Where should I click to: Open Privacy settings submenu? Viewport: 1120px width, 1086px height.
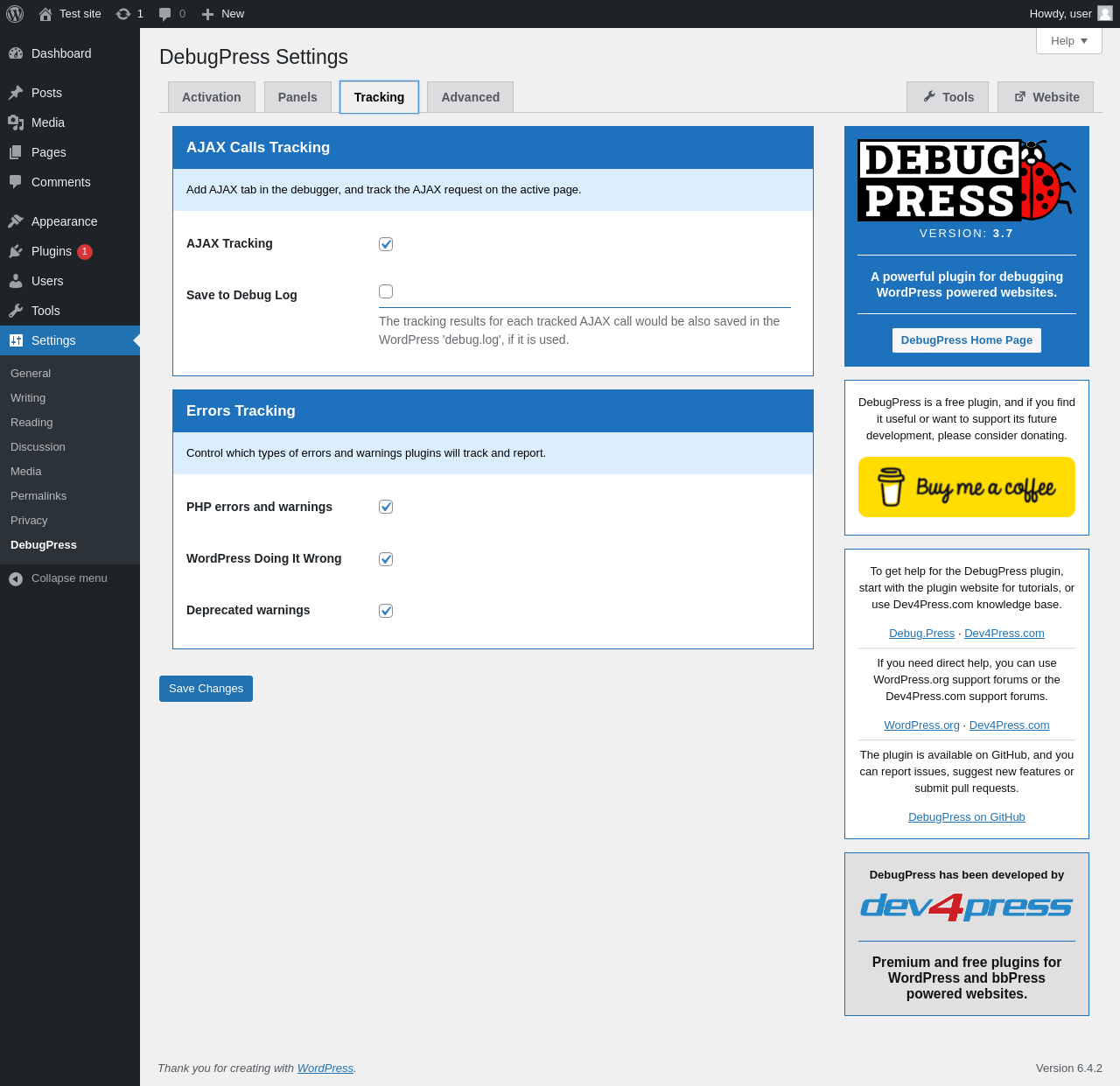pos(29,520)
